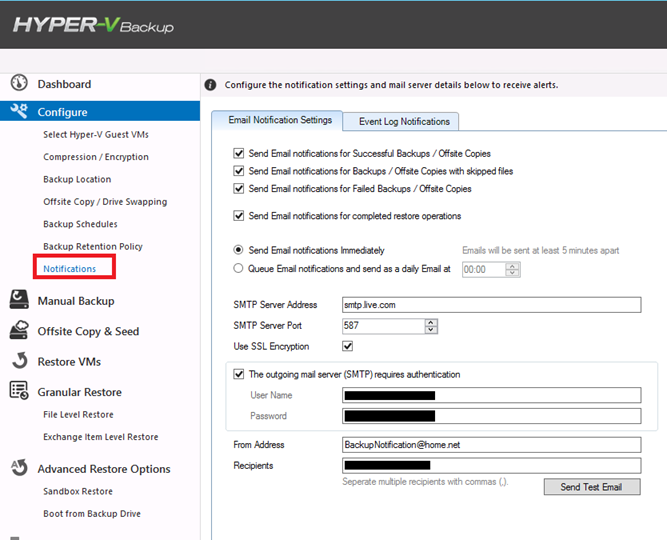
Task: Open the Restore VMs section
Action: point(69,361)
